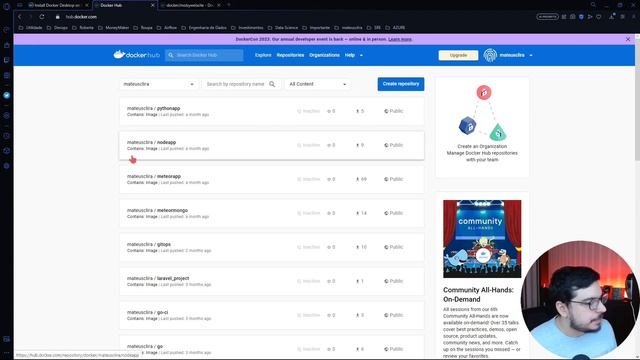Screen dimensions: 640x360
Task: Click inside the Search Docker Hub field
Action: [204, 55]
